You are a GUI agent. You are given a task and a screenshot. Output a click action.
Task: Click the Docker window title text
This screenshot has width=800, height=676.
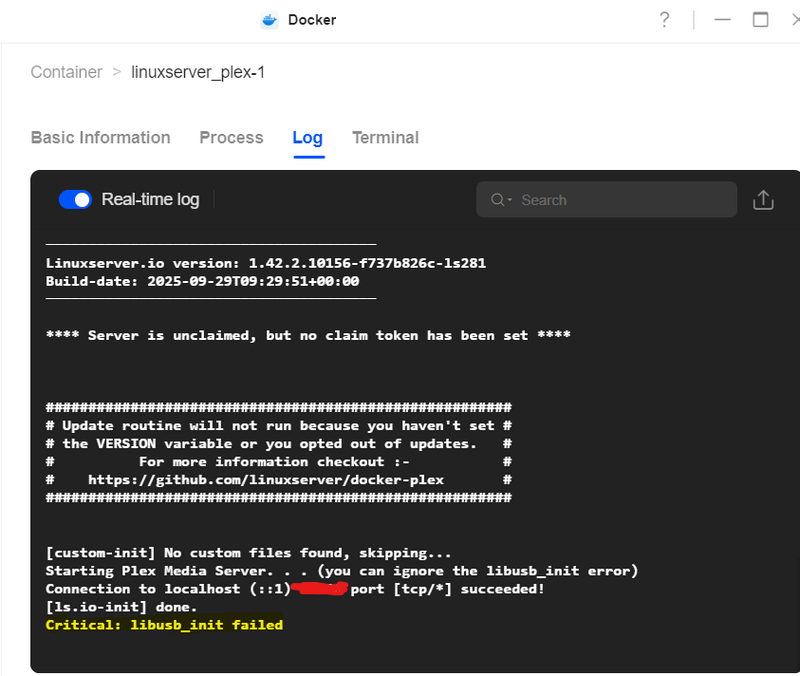pyautogui.click(x=312, y=20)
